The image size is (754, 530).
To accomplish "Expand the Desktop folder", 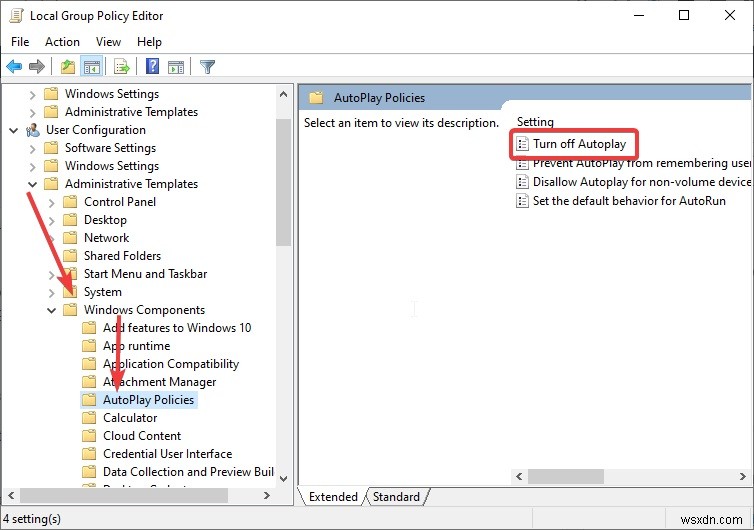I will pyautogui.click(x=51, y=220).
